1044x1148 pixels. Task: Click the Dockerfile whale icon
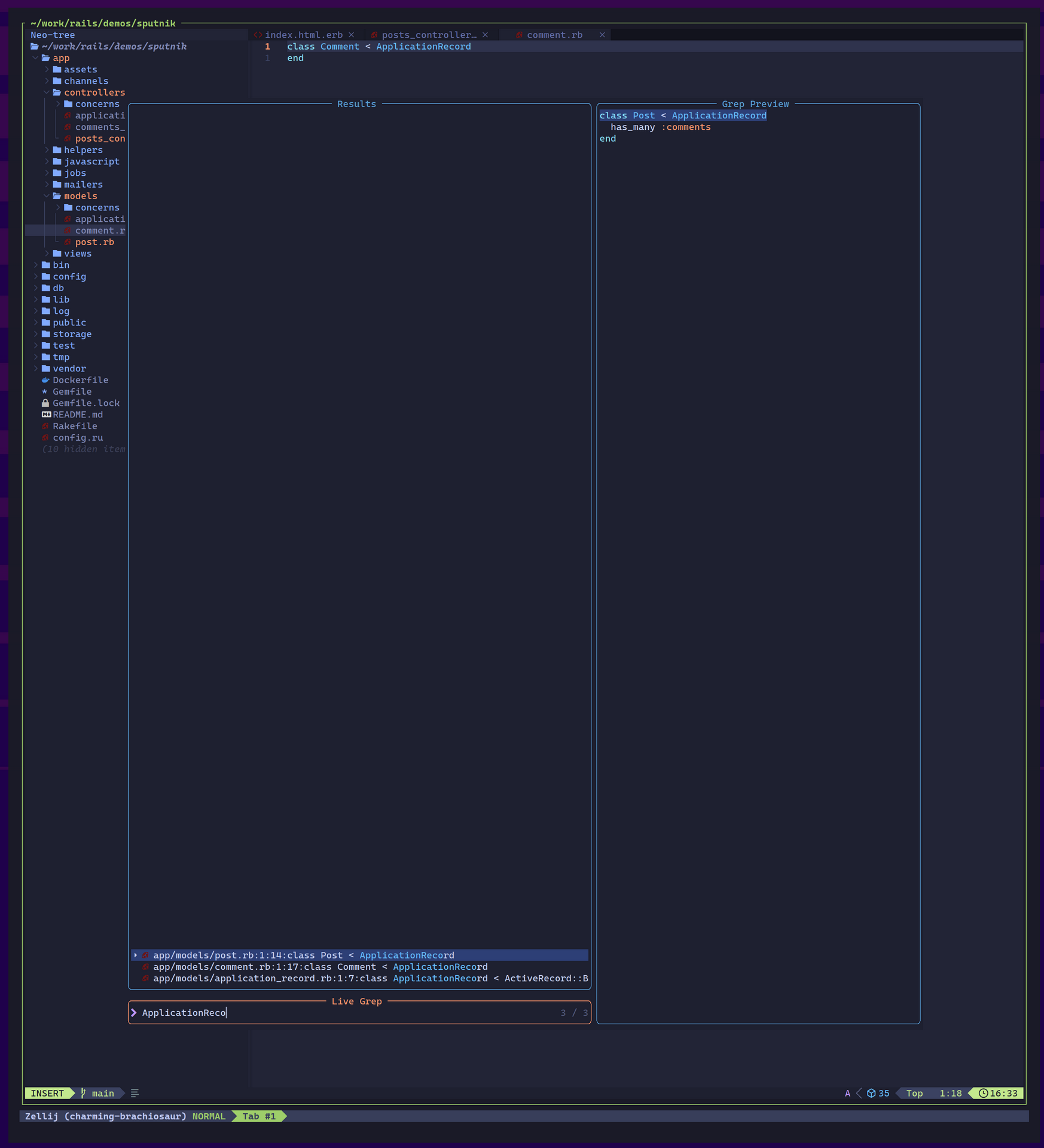[x=45, y=380]
